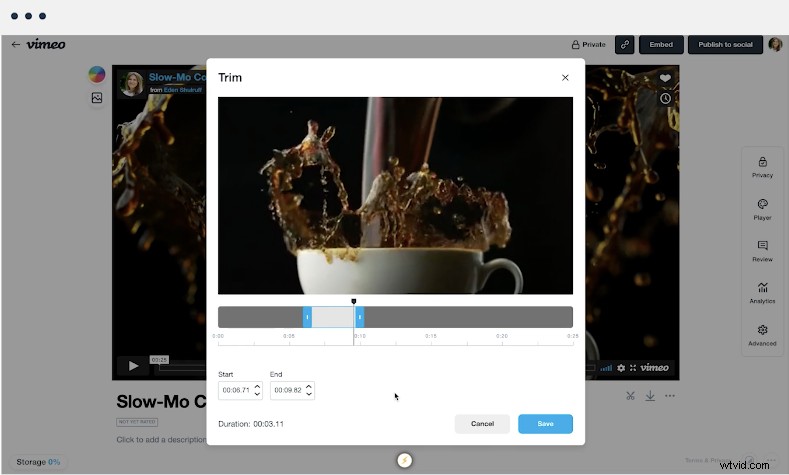This screenshot has height=475, width=789.
Task: Go back using the left arrow
Action: point(16,44)
